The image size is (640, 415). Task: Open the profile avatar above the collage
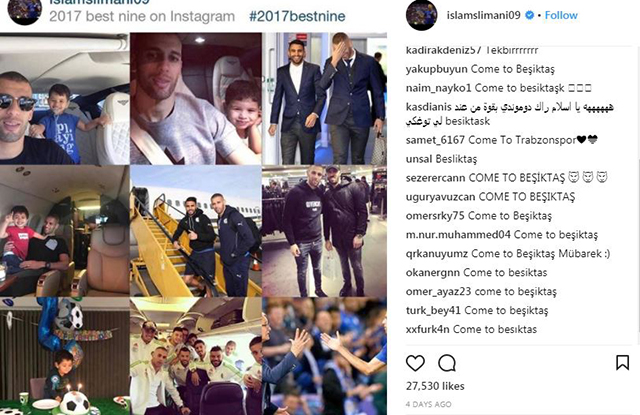24,11
